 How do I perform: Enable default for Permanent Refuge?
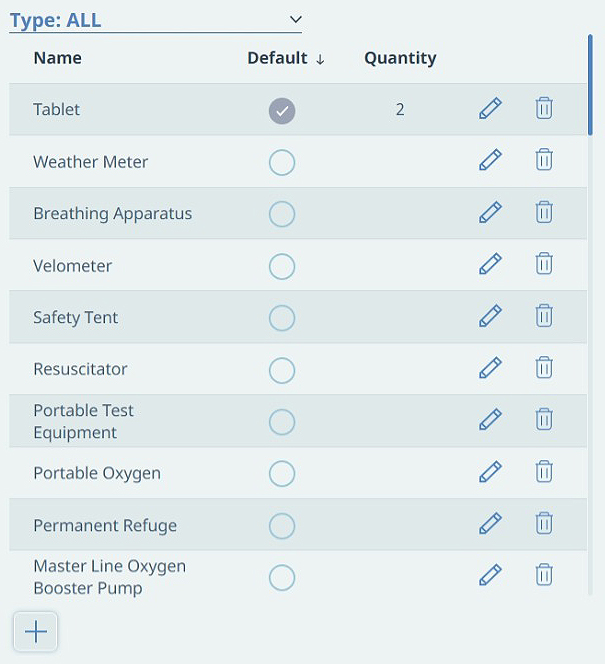[x=282, y=526]
